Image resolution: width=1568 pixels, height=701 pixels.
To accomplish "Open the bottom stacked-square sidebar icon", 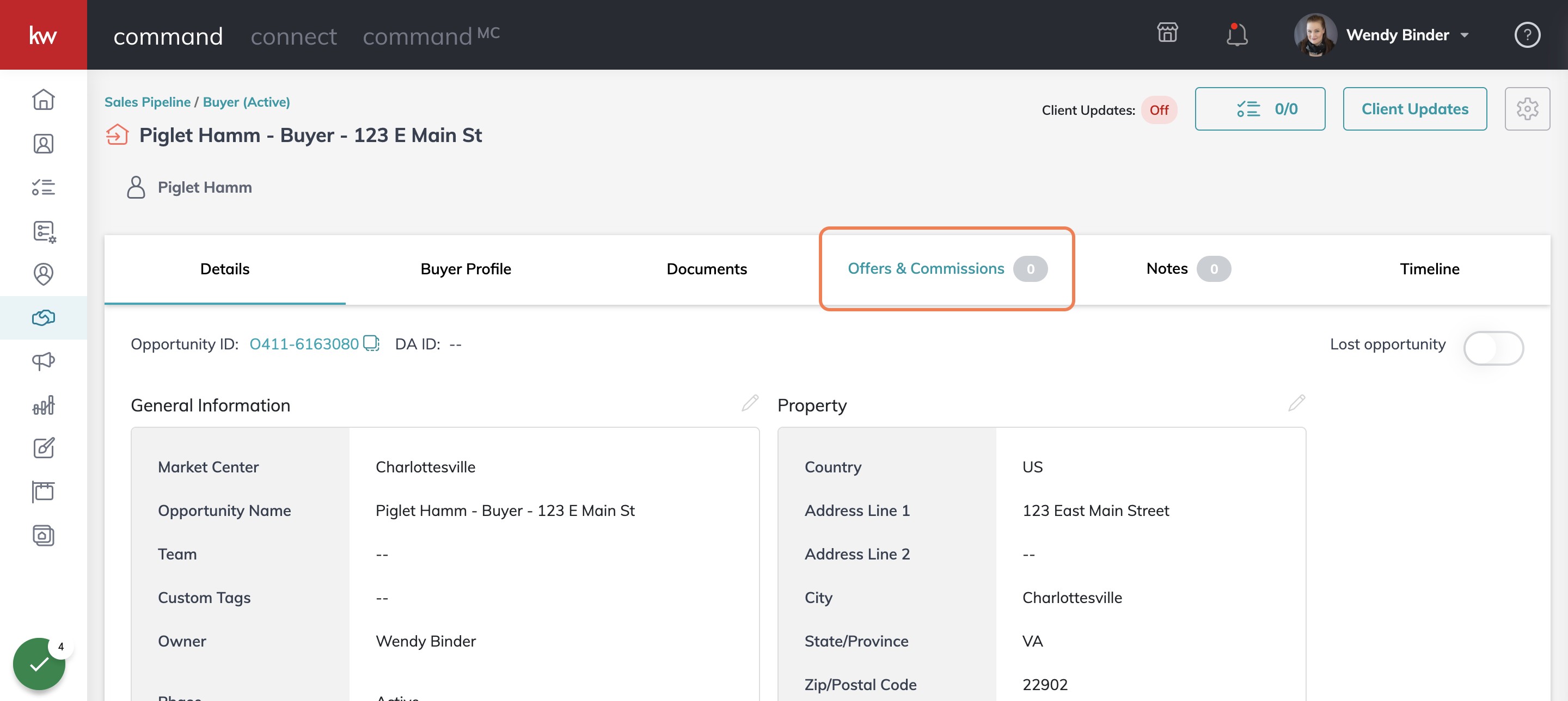I will pyautogui.click(x=43, y=536).
